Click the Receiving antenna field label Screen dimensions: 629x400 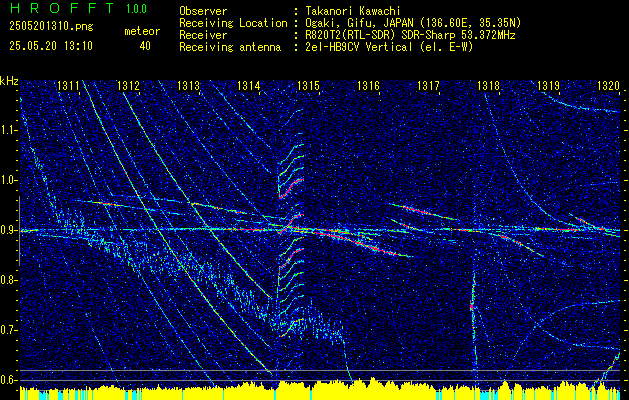[230, 47]
